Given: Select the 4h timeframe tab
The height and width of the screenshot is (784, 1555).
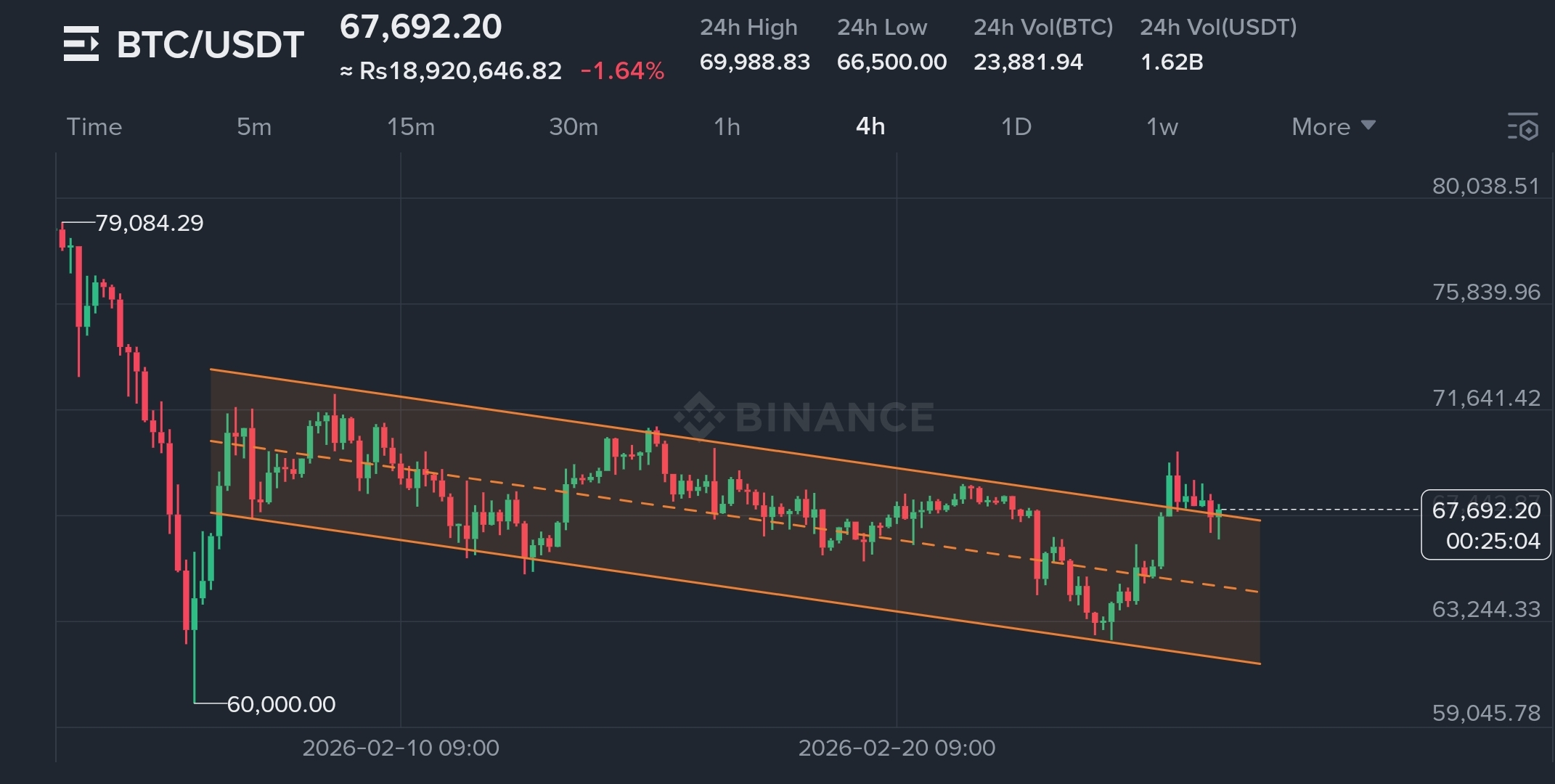Looking at the screenshot, I should [870, 127].
